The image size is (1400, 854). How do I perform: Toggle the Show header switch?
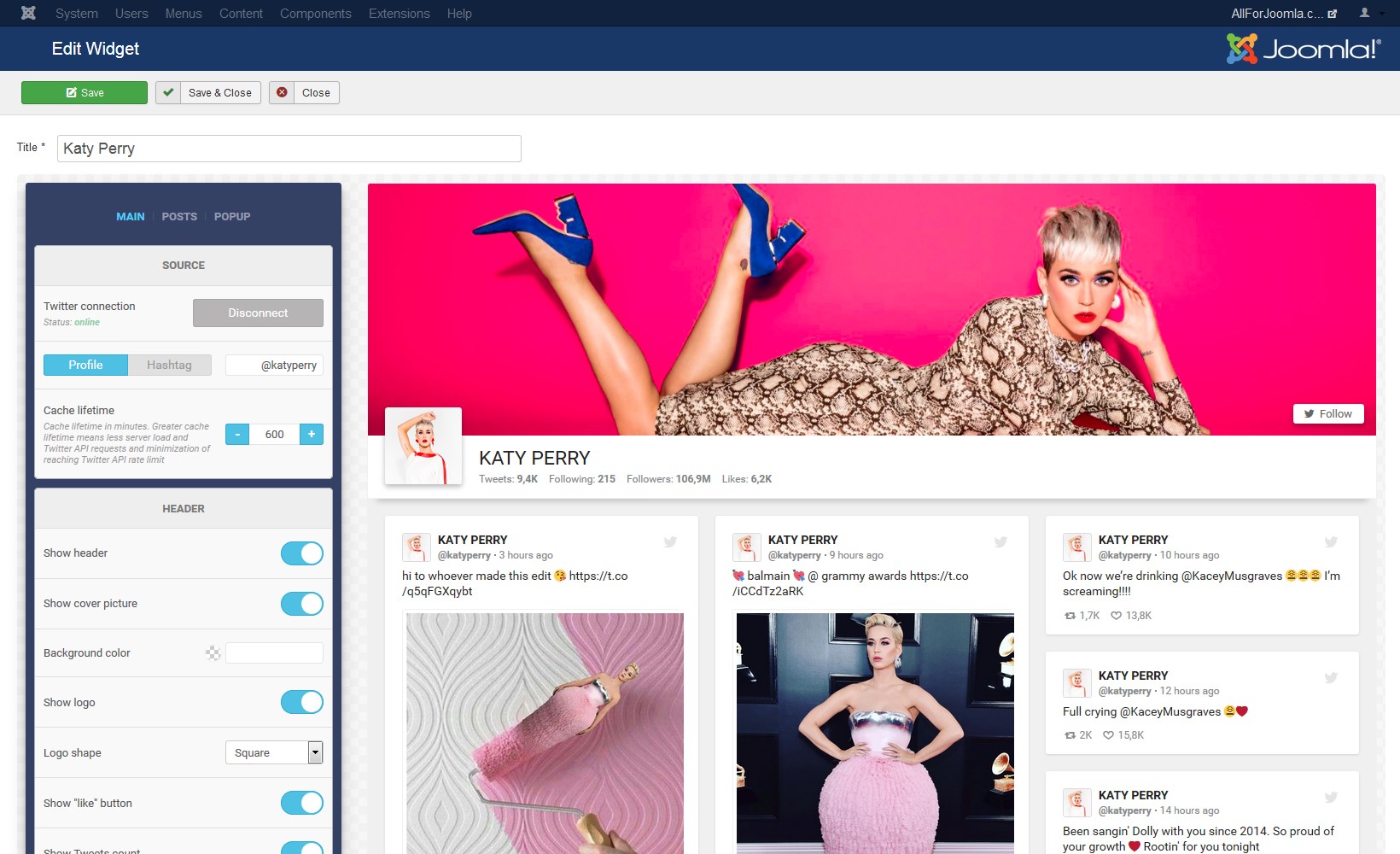pos(302,553)
